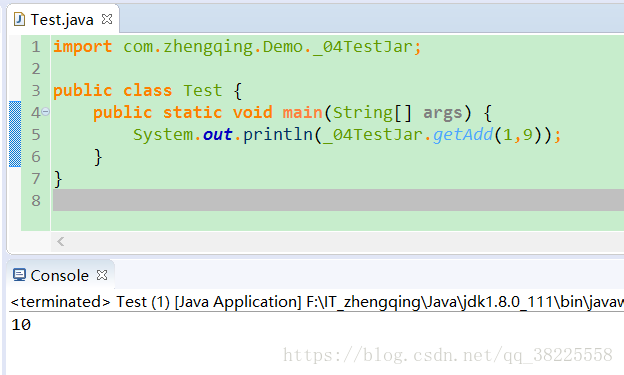The width and height of the screenshot is (624, 375).
Task: Click the String[] parameter type
Action: click(x=372, y=113)
